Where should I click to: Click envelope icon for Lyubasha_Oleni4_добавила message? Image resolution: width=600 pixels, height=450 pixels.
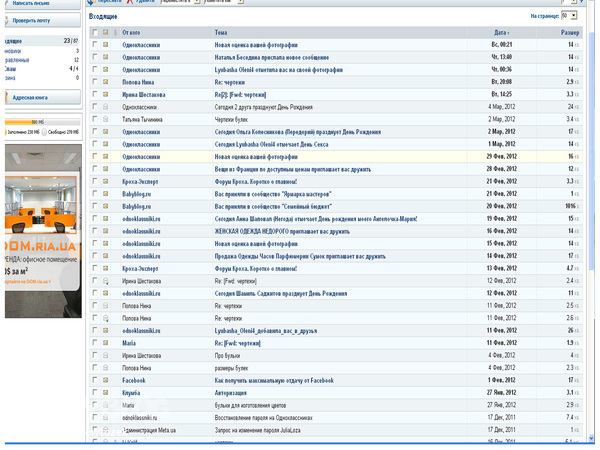click(106, 330)
